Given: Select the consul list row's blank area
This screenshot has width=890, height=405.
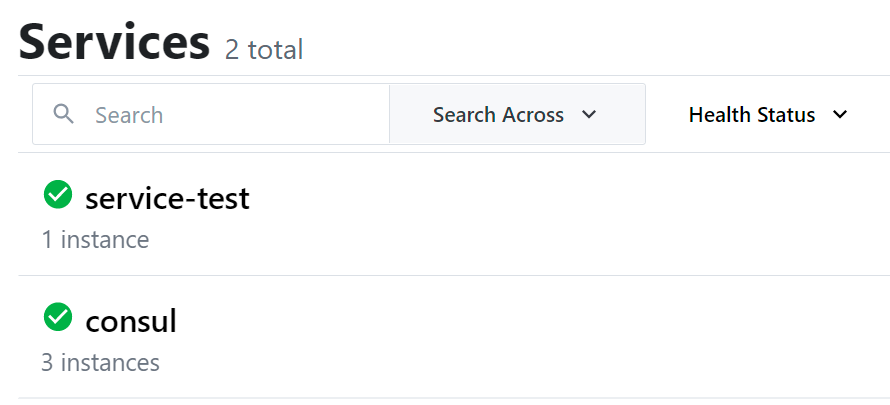Looking at the screenshot, I should [x=568, y=337].
